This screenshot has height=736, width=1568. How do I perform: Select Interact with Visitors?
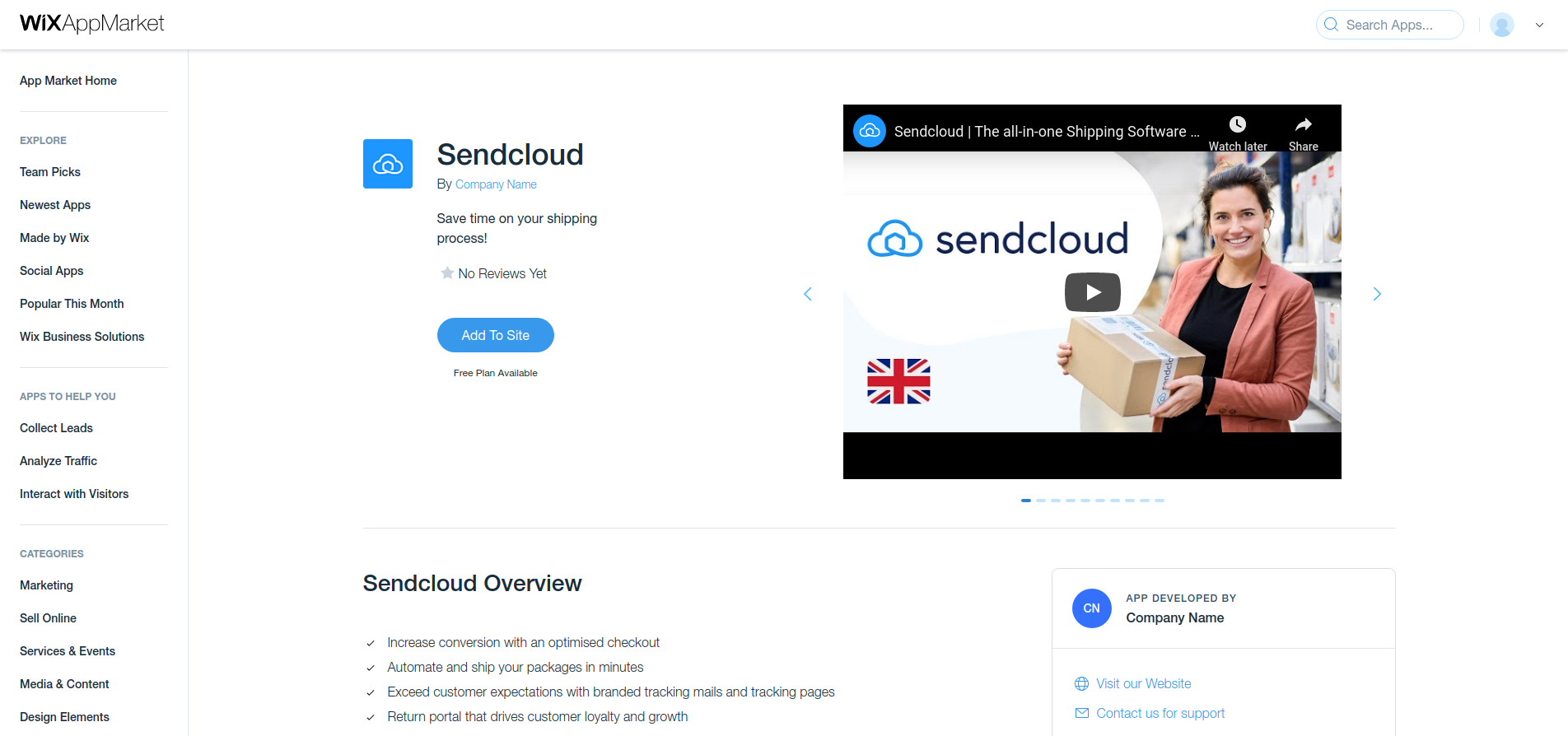(x=74, y=494)
